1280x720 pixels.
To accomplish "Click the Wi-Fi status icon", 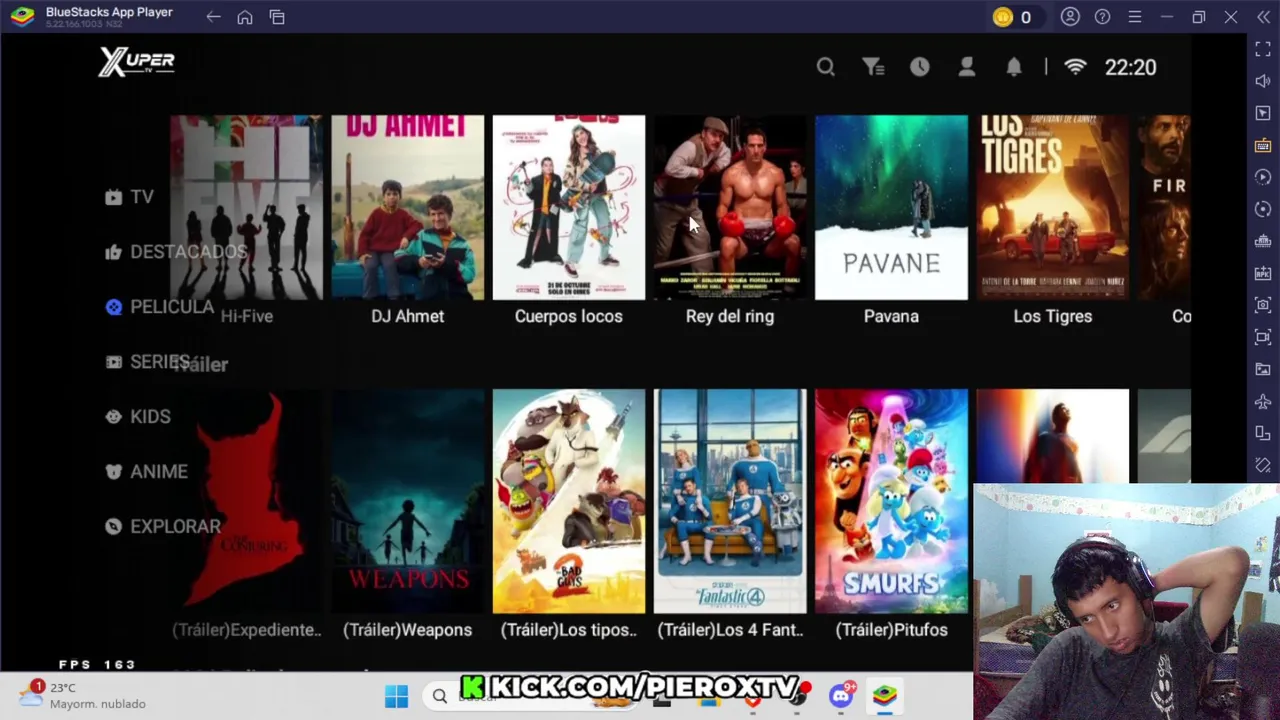I will (1075, 67).
